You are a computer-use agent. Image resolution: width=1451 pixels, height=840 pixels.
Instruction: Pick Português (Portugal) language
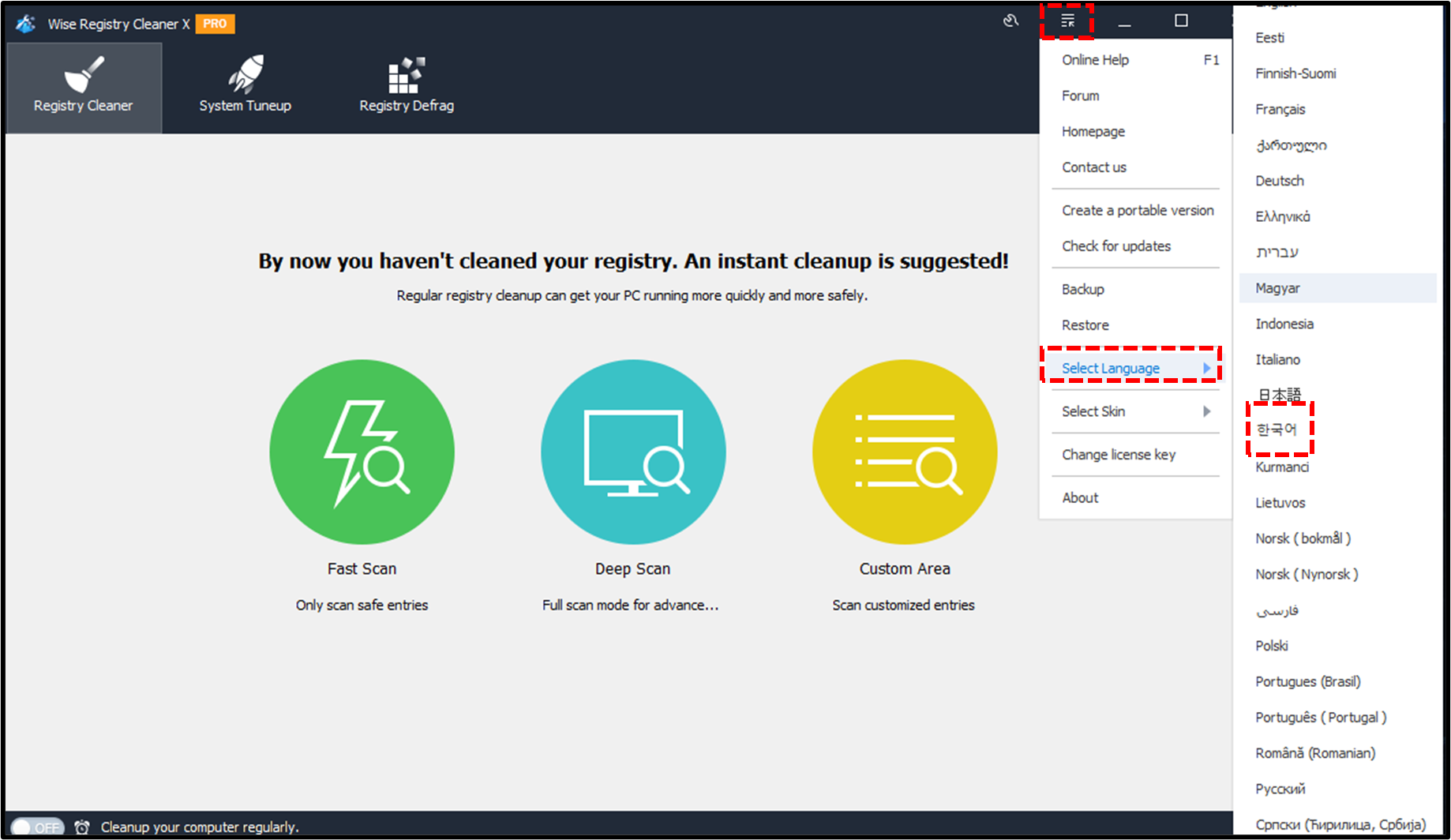pyautogui.click(x=1337, y=717)
